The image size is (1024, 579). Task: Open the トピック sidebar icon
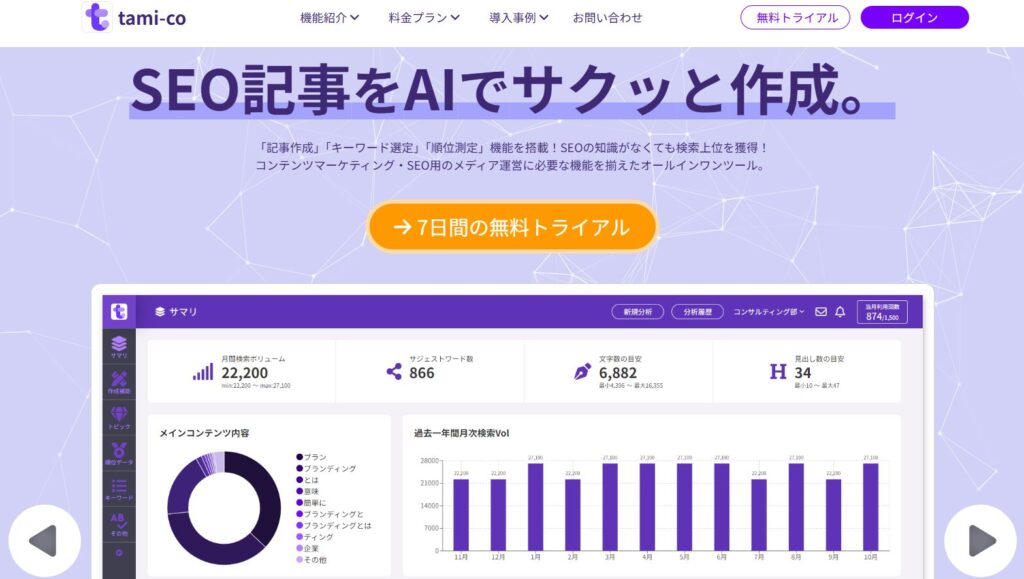(x=119, y=418)
